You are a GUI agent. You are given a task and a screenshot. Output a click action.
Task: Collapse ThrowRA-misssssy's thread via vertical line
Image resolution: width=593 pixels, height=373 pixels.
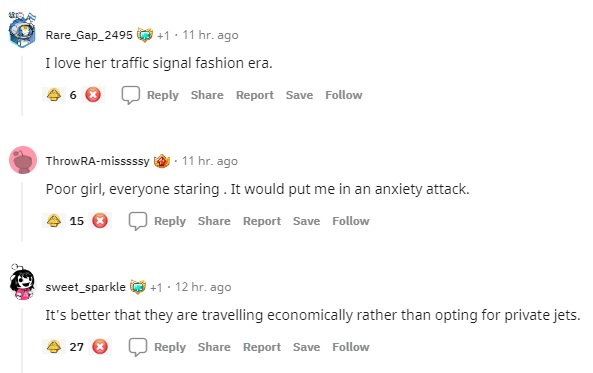pyautogui.click(x=22, y=212)
